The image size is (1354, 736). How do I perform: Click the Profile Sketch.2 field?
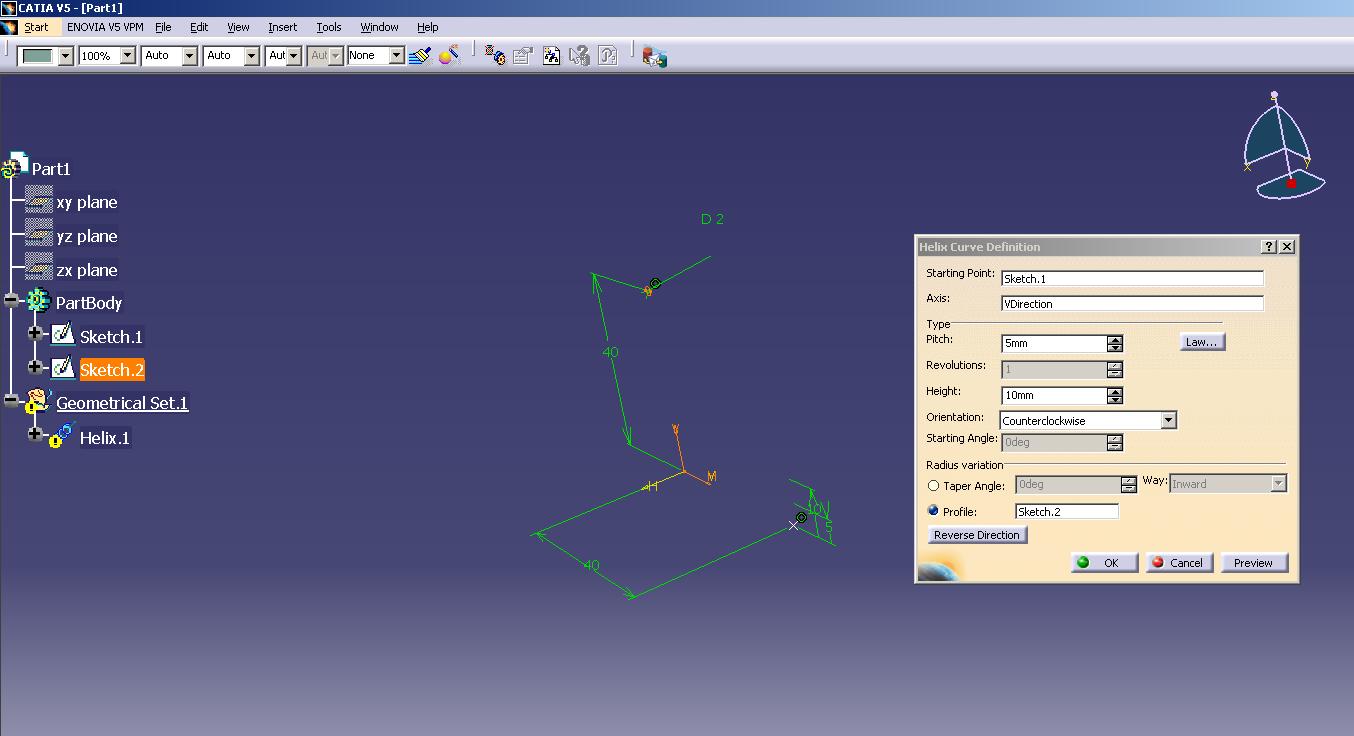[x=1066, y=511]
